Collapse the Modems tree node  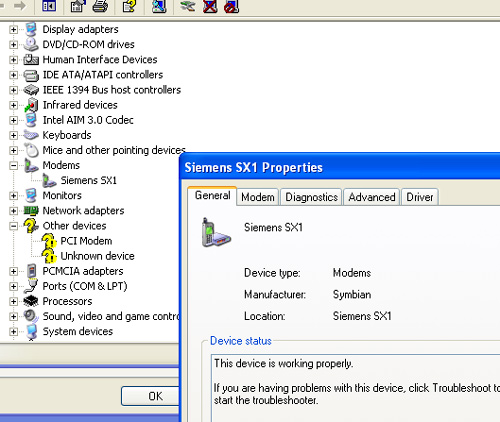point(13,165)
